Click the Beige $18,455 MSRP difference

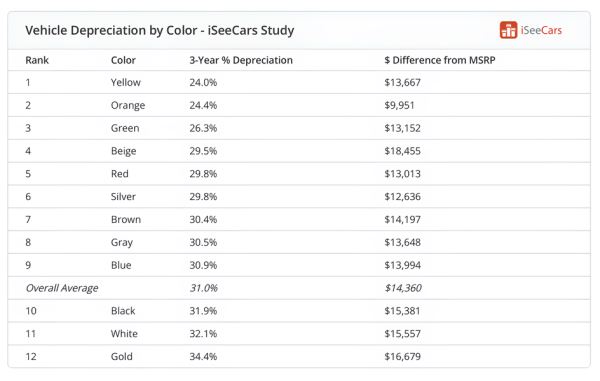[403, 151]
